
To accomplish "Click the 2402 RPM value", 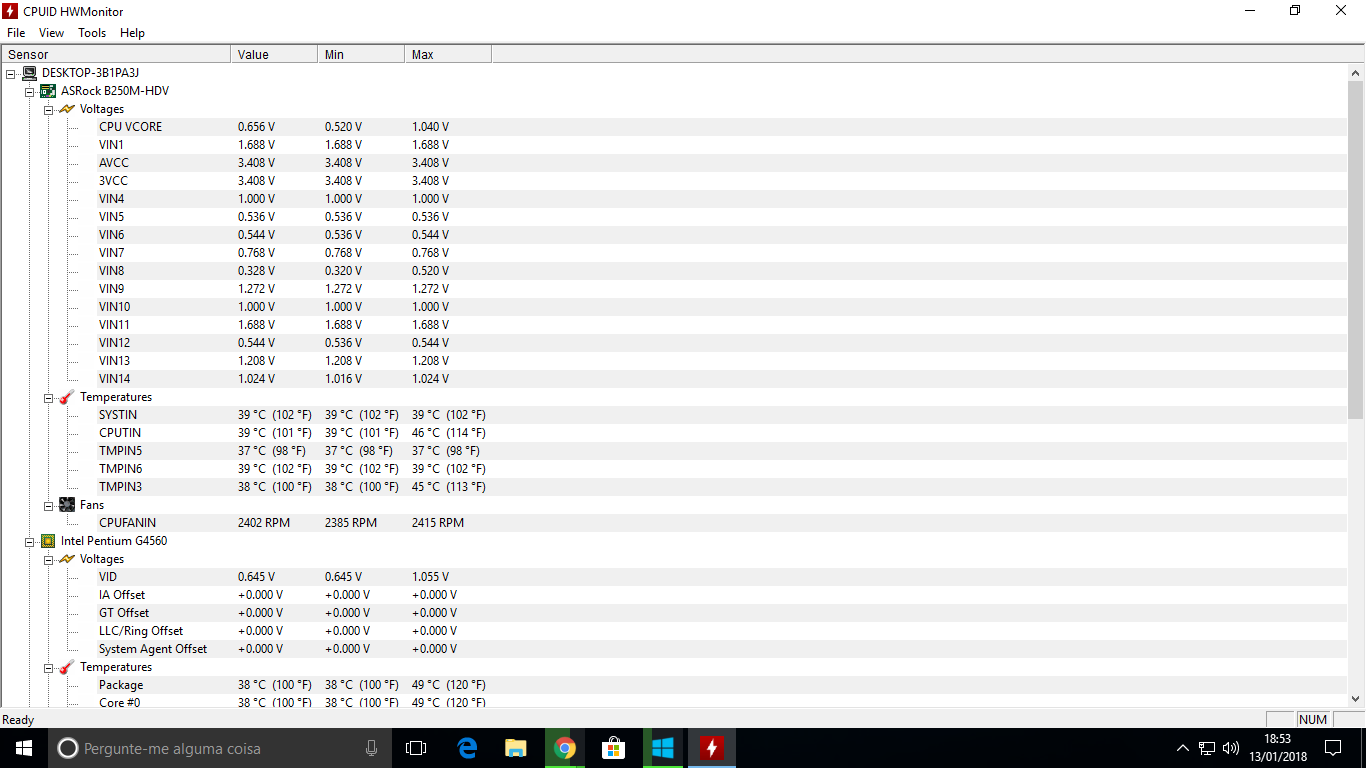I will (x=264, y=523).
